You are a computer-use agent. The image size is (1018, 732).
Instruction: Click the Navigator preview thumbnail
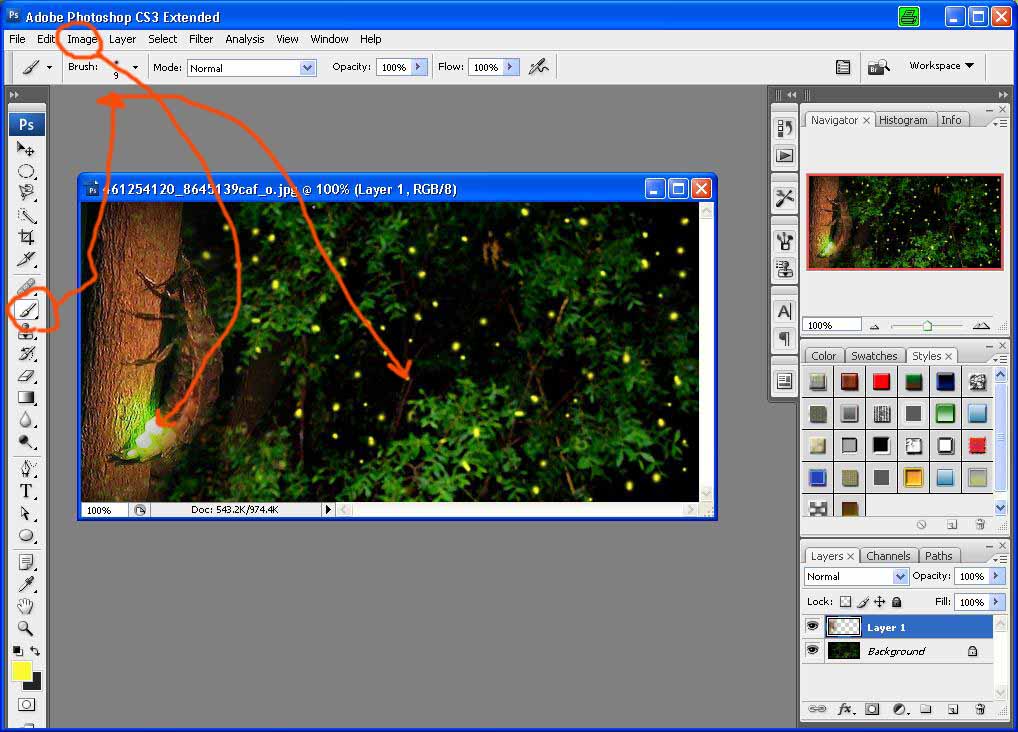[904, 222]
